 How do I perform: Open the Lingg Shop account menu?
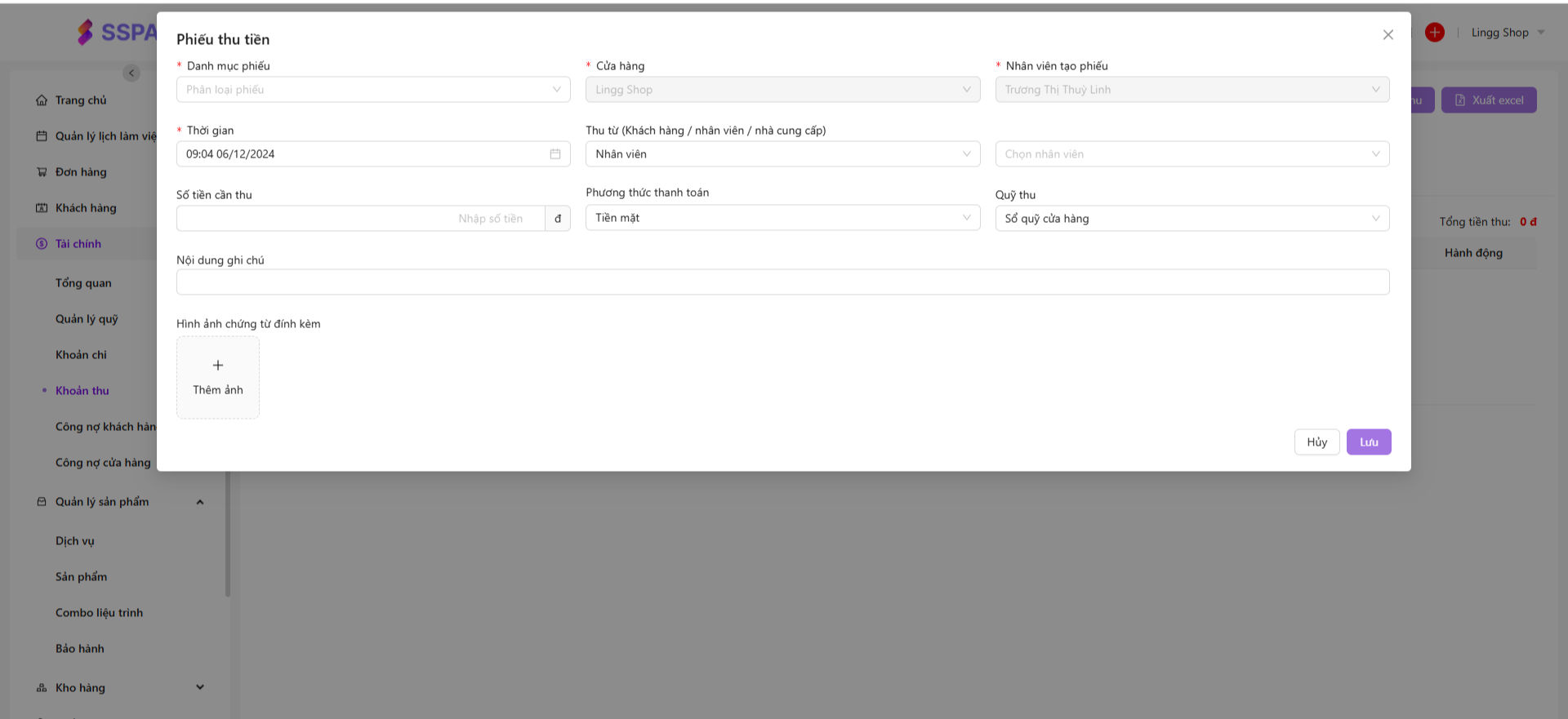click(1508, 33)
